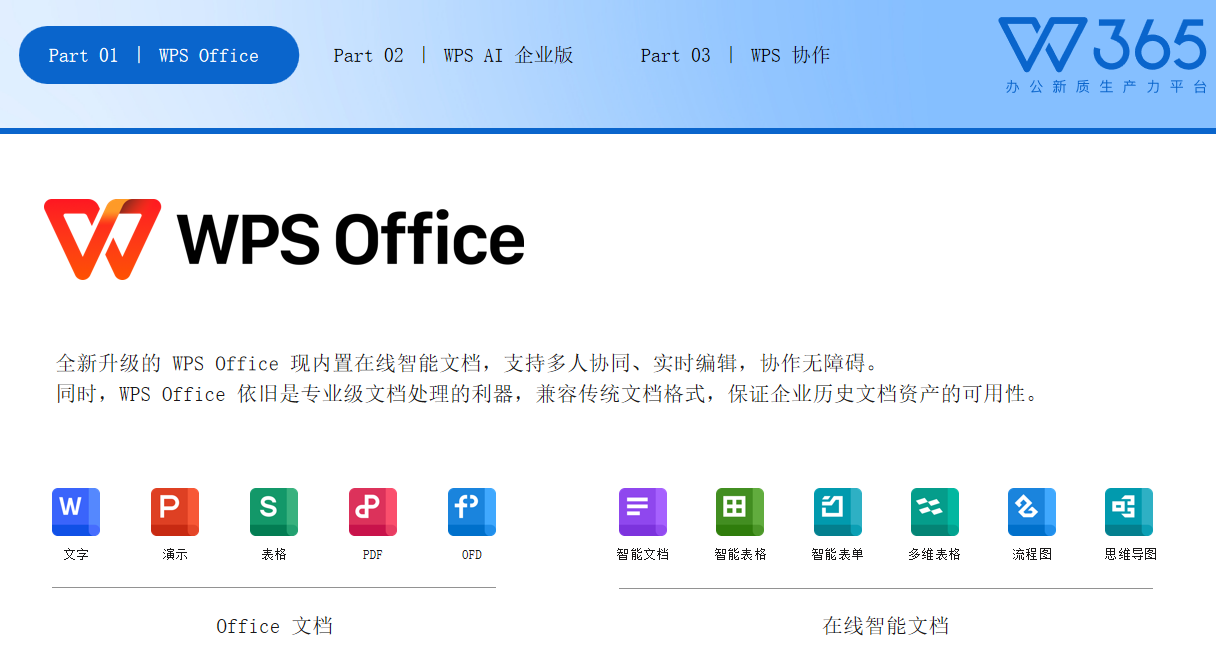Click the '多维表格' label text

point(935,554)
